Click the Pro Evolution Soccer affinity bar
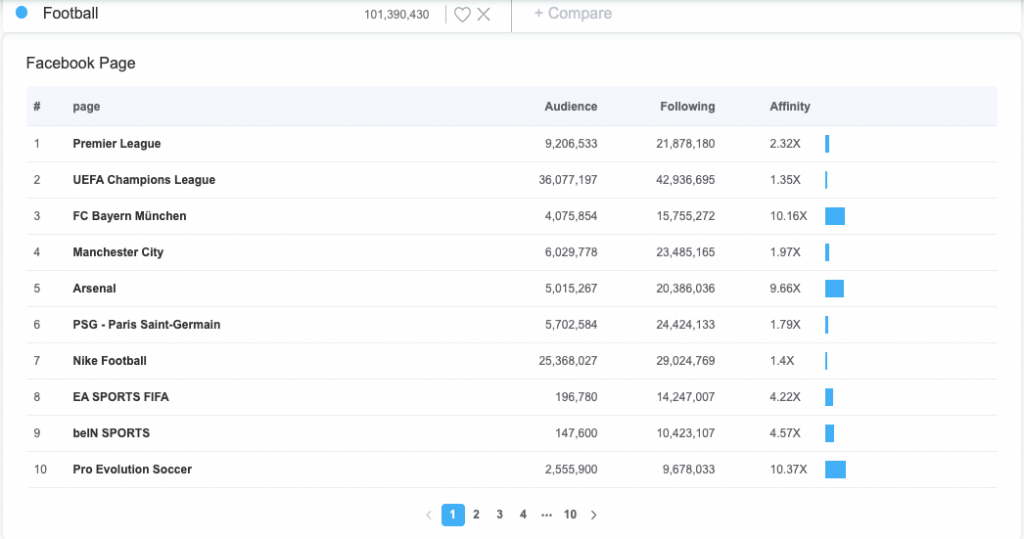The height and width of the screenshot is (539, 1024). pos(835,469)
